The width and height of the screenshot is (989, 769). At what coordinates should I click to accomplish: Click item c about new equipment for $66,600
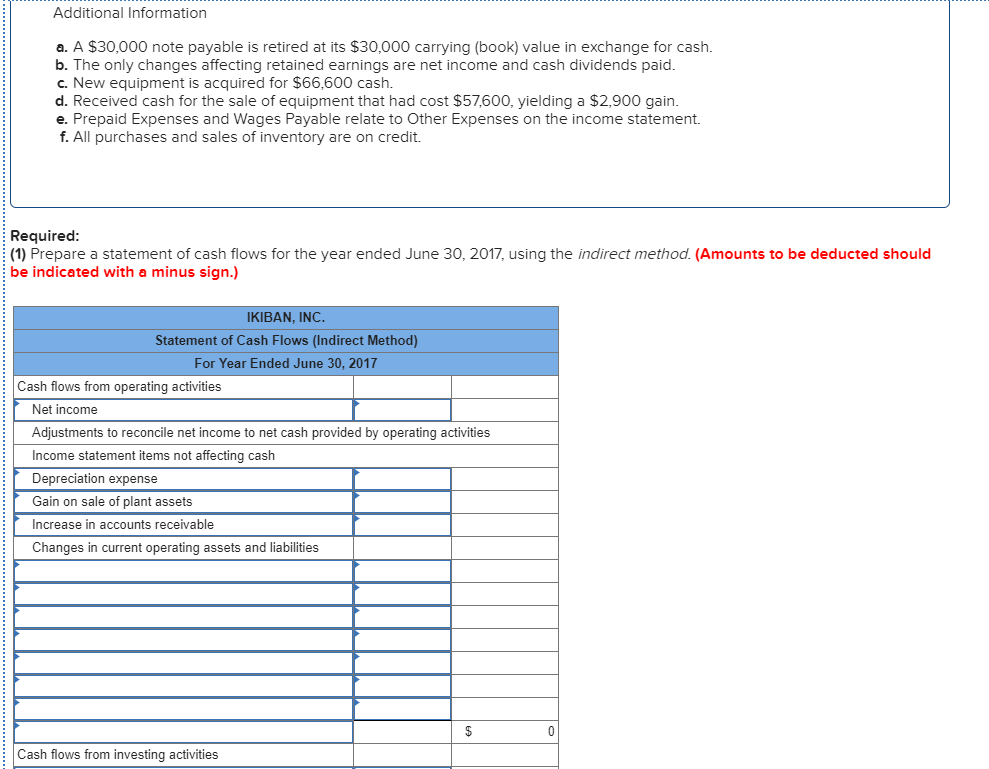[x=225, y=83]
